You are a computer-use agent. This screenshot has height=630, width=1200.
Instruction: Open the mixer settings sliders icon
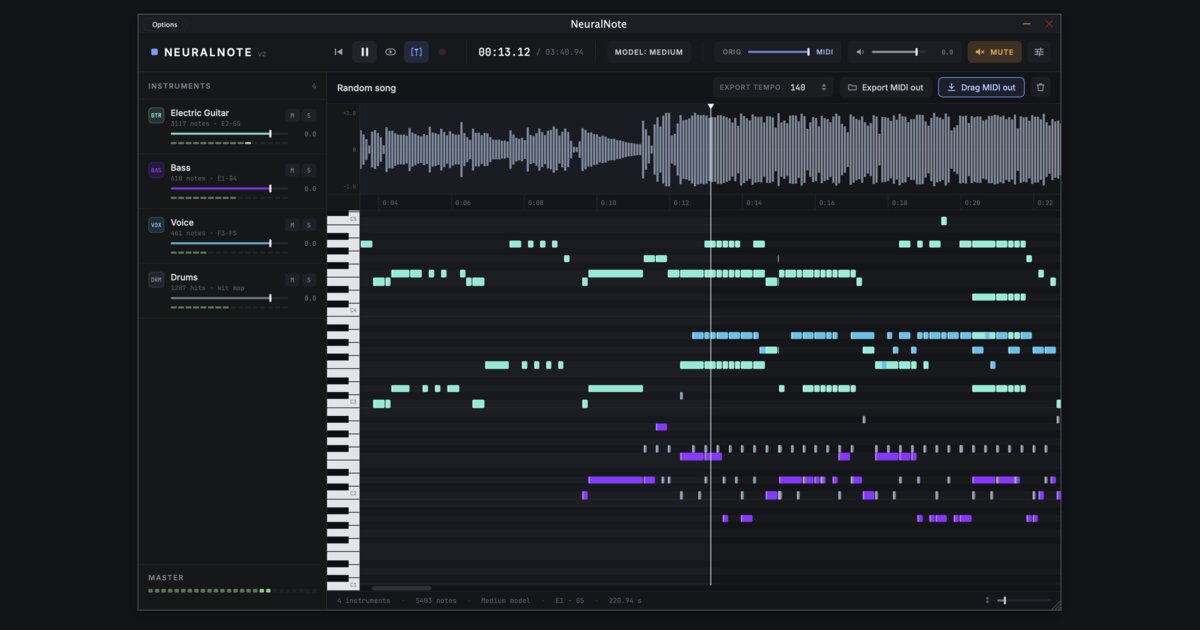[x=1039, y=52]
